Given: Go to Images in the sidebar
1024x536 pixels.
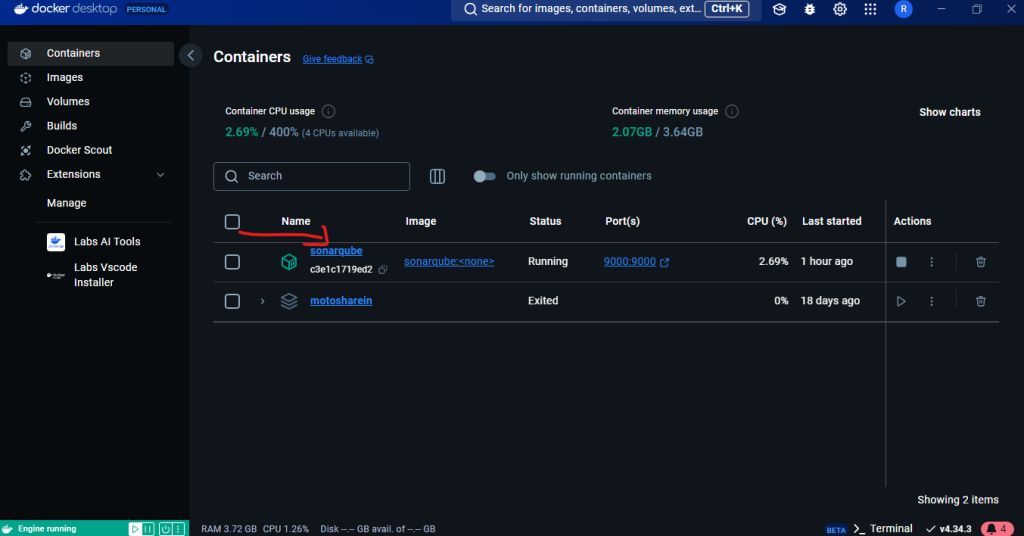Looking at the screenshot, I should tap(64, 78).
